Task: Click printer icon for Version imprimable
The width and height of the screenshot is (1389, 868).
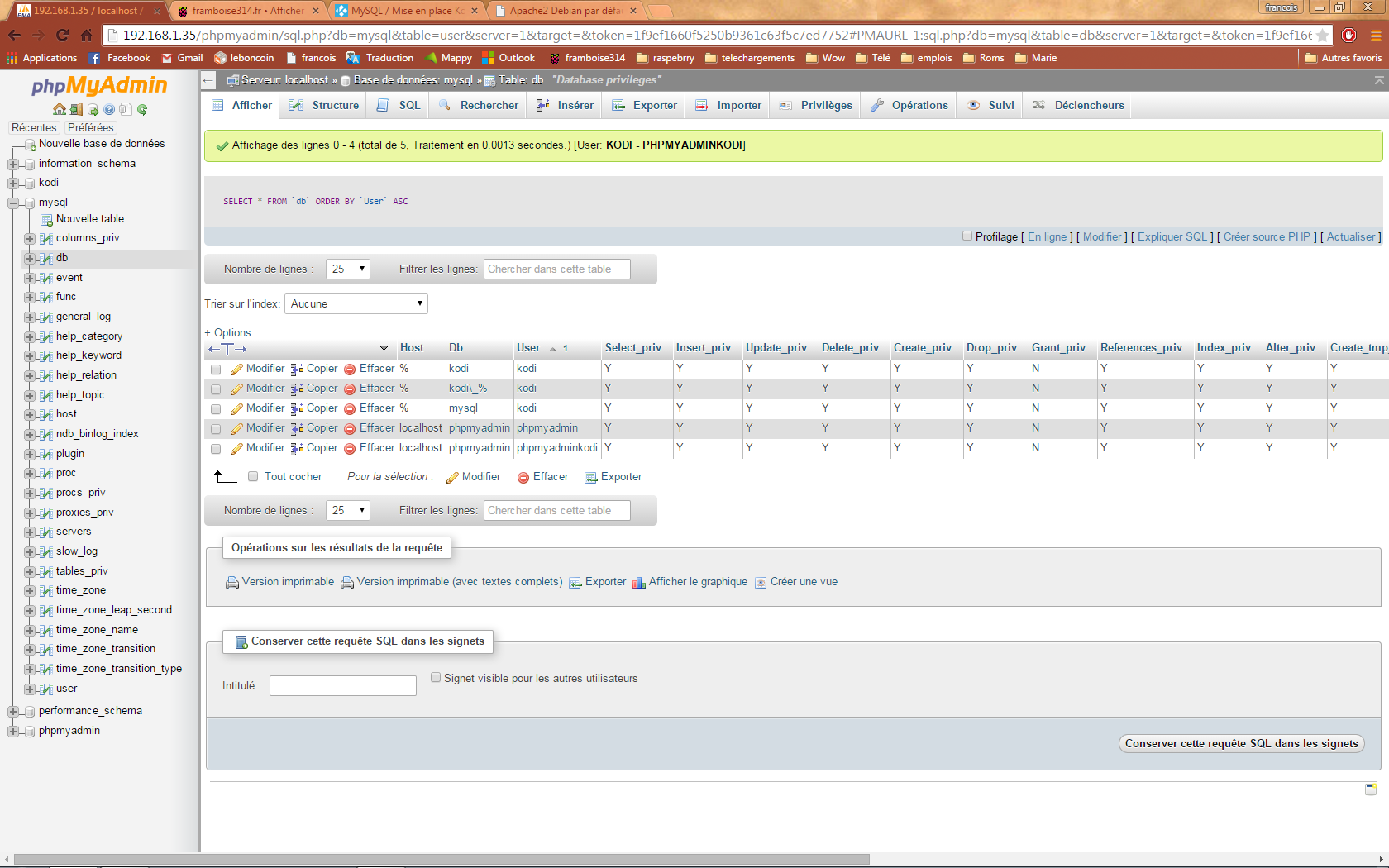Action: [232, 583]
